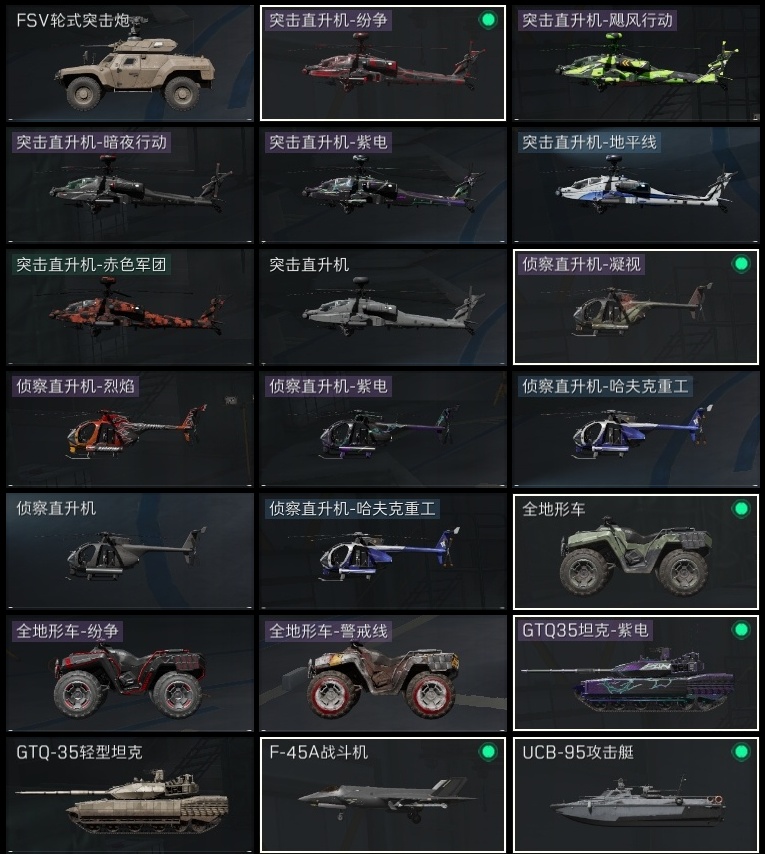Choose the 突击直升机-赤色军团 red skin
Screen dimensions: 765x854
(130, 307)
